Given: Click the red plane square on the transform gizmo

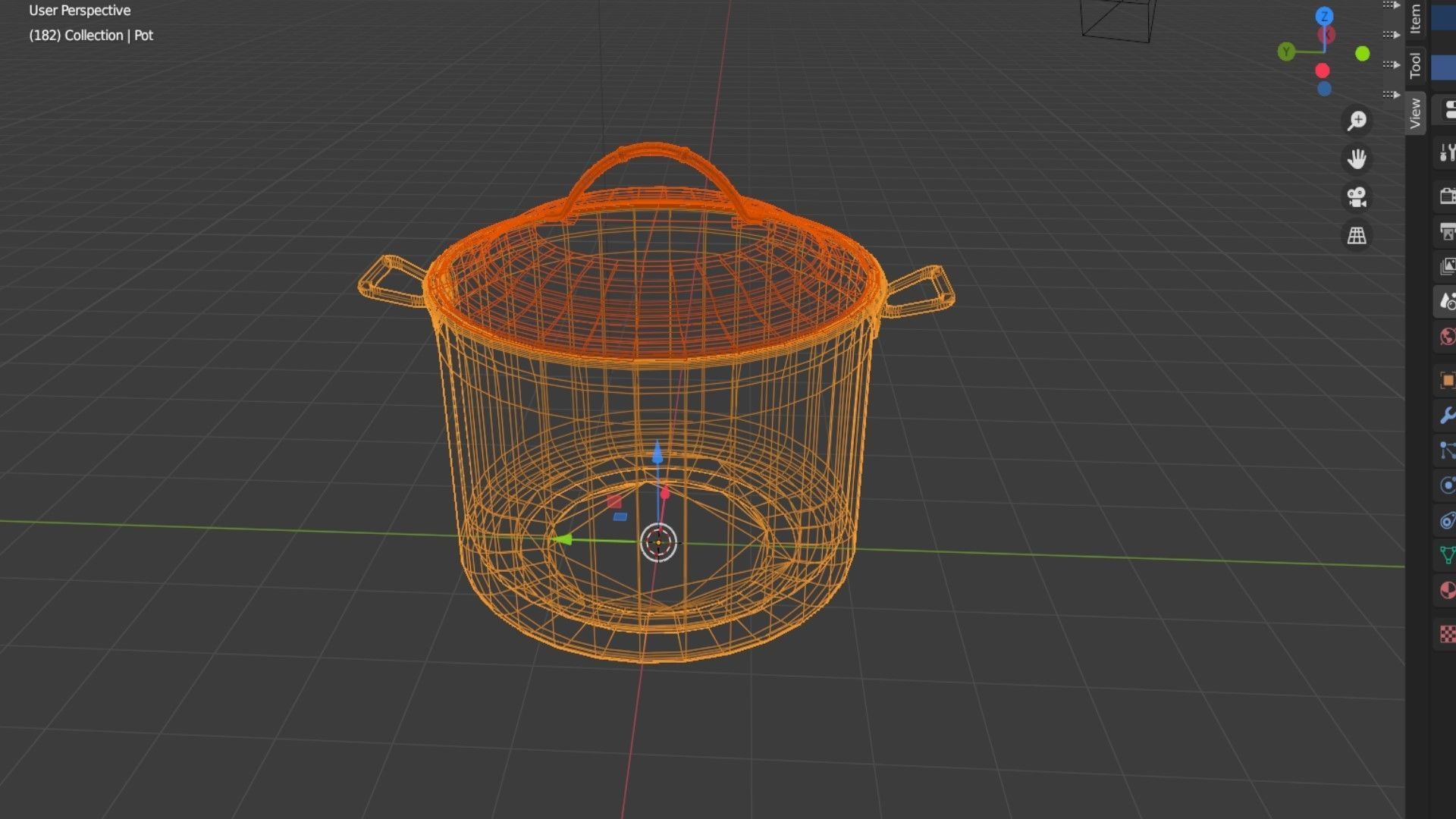Looking at the screenshot, I should coord(614,501).
